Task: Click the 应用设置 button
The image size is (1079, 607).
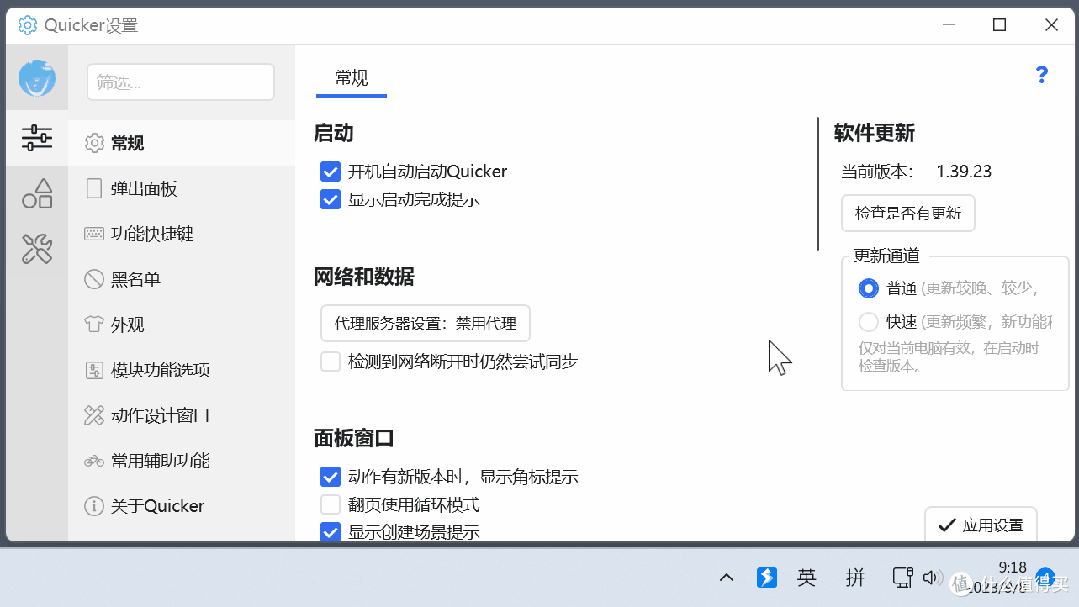Action: (x=981, y=525)
